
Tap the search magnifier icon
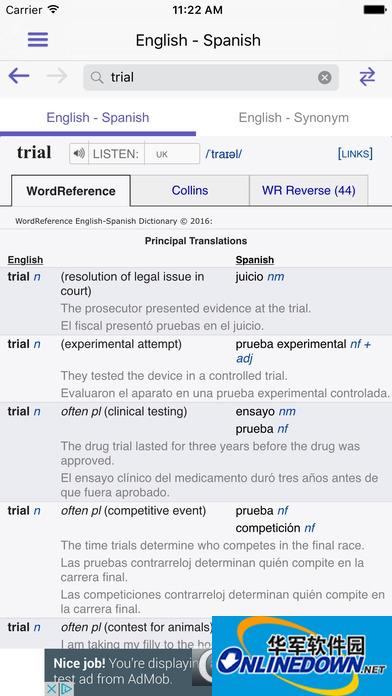pyautogui.click(x=97, y=78)
